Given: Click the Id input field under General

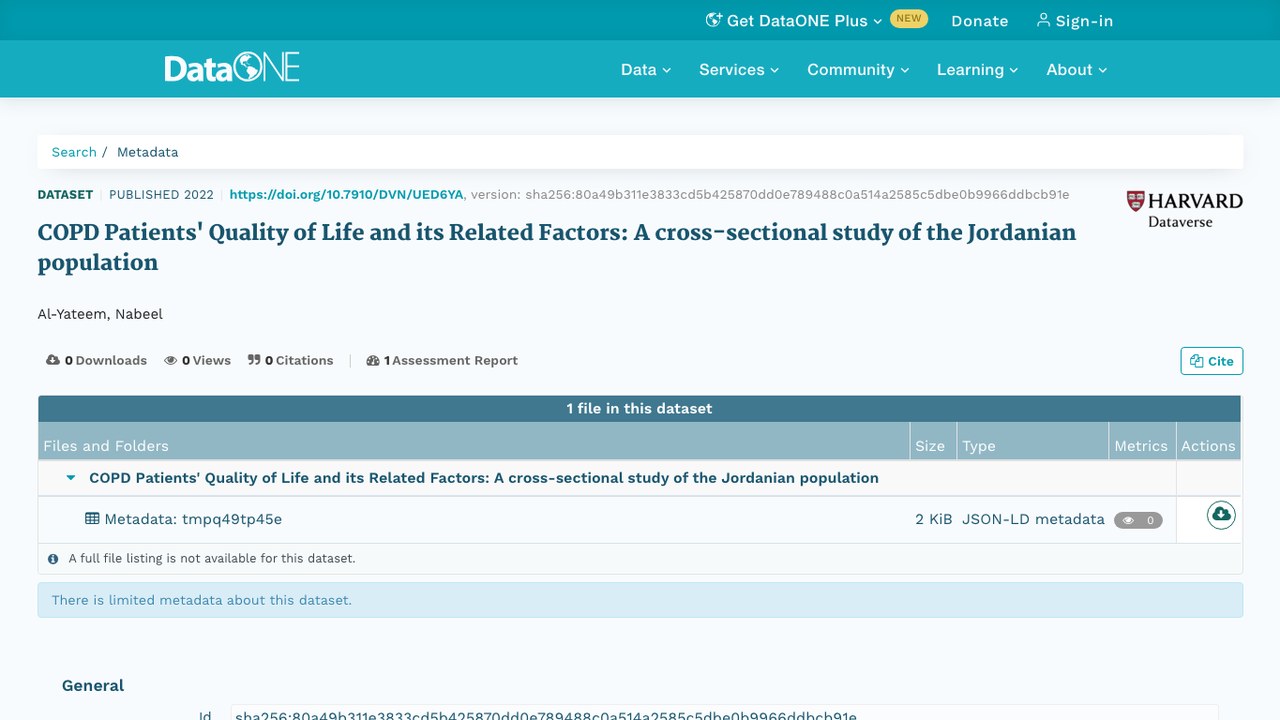Looking at the screenshot, I should point(724,713).
